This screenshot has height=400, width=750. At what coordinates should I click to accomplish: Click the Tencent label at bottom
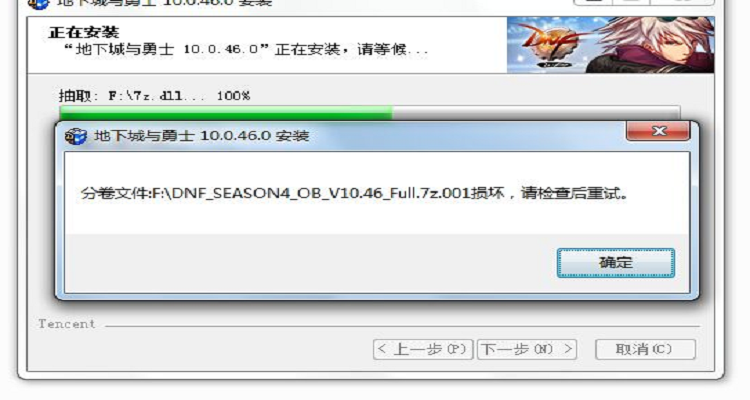point(67,324)
